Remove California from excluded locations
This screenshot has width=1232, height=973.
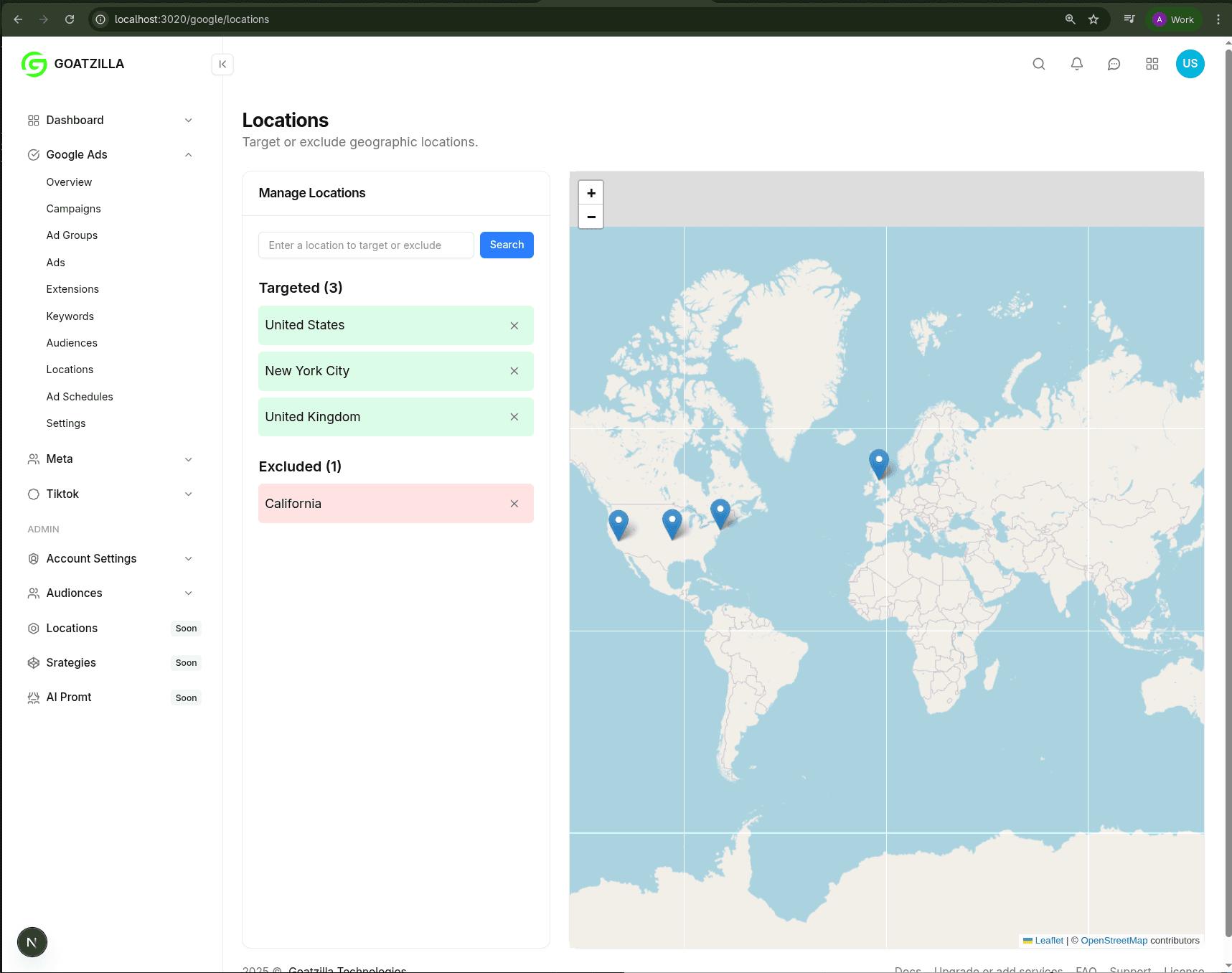tap(514, 504)
